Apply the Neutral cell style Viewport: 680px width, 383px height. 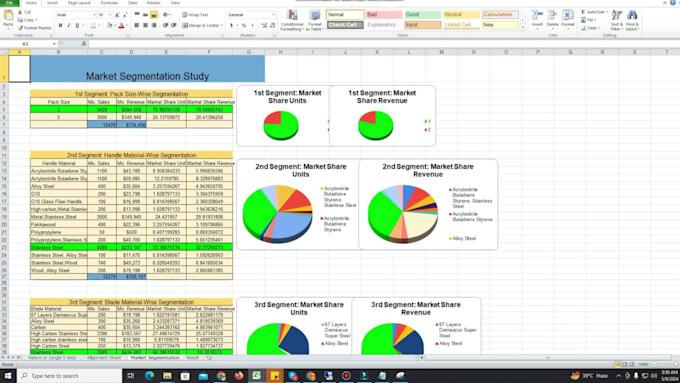point(461,15)
